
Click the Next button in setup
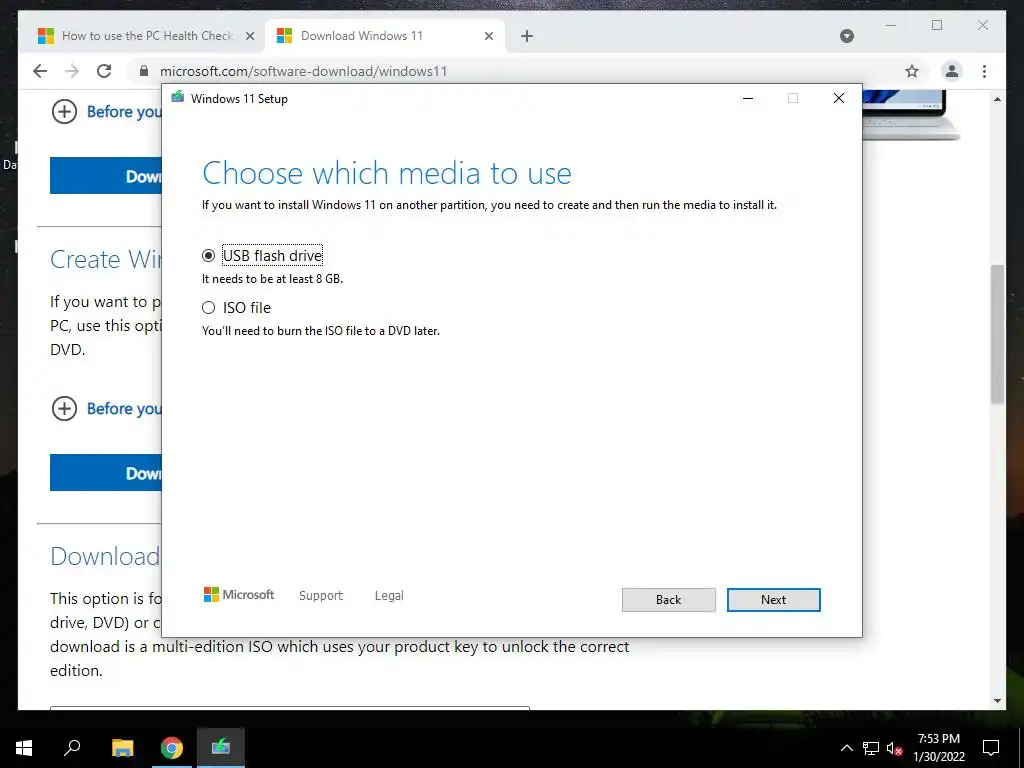[773, 600]
